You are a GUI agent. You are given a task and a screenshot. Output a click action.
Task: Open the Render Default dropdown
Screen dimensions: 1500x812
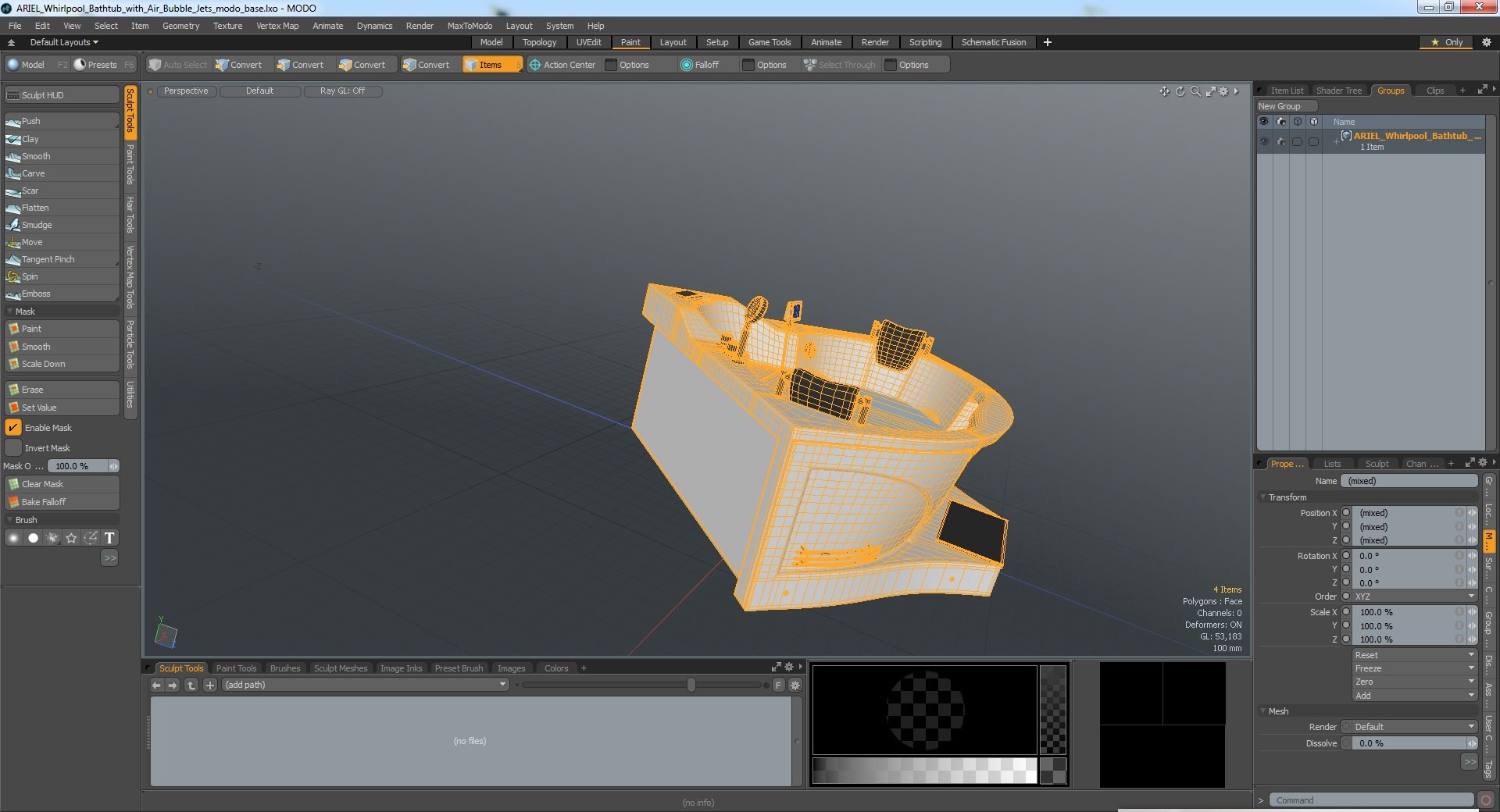coord(1415,727)
